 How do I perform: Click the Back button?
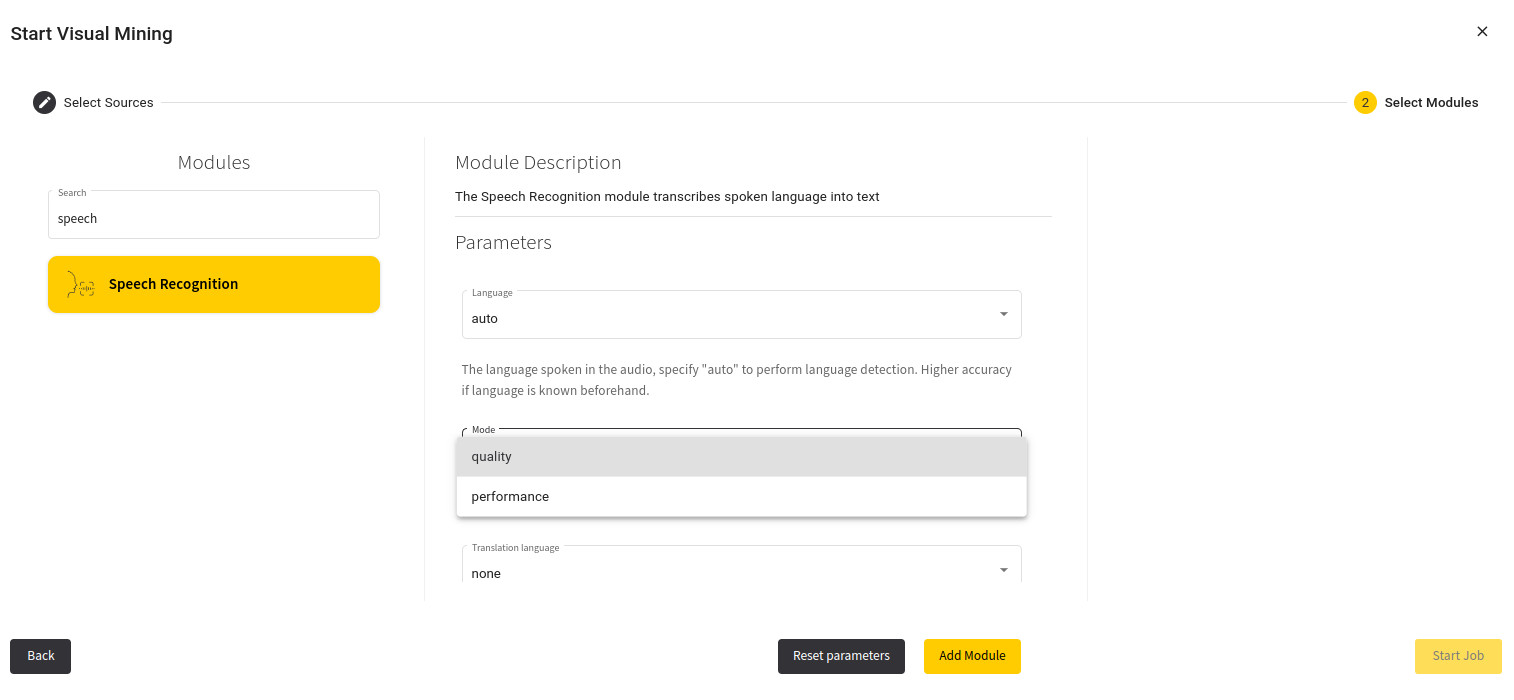coord(41,656)
